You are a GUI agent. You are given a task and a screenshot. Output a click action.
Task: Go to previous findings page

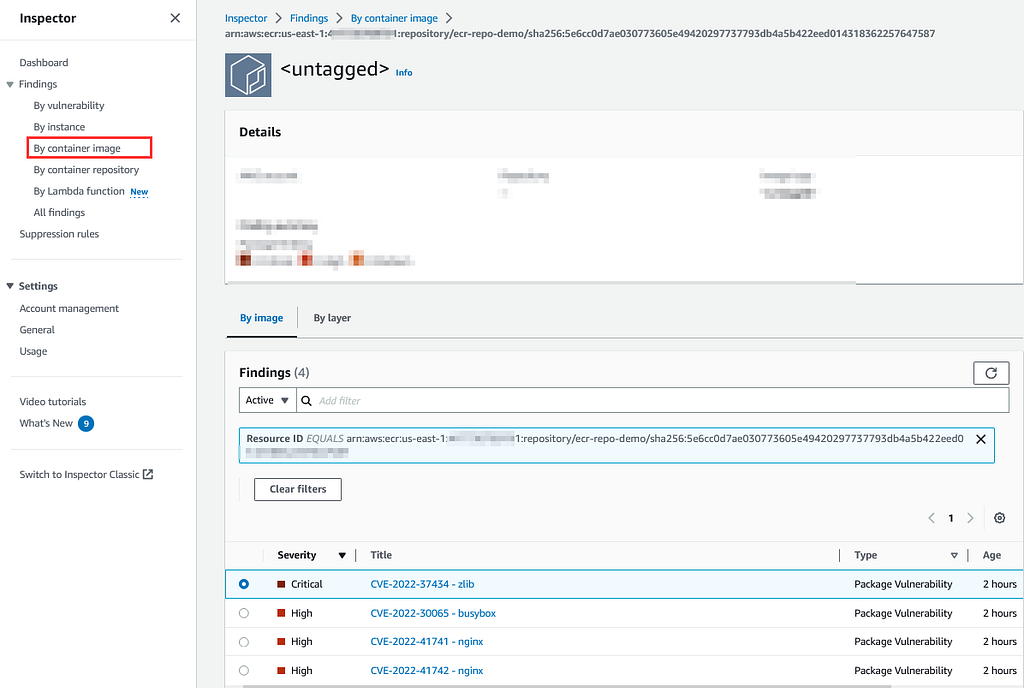click(931, 518)
